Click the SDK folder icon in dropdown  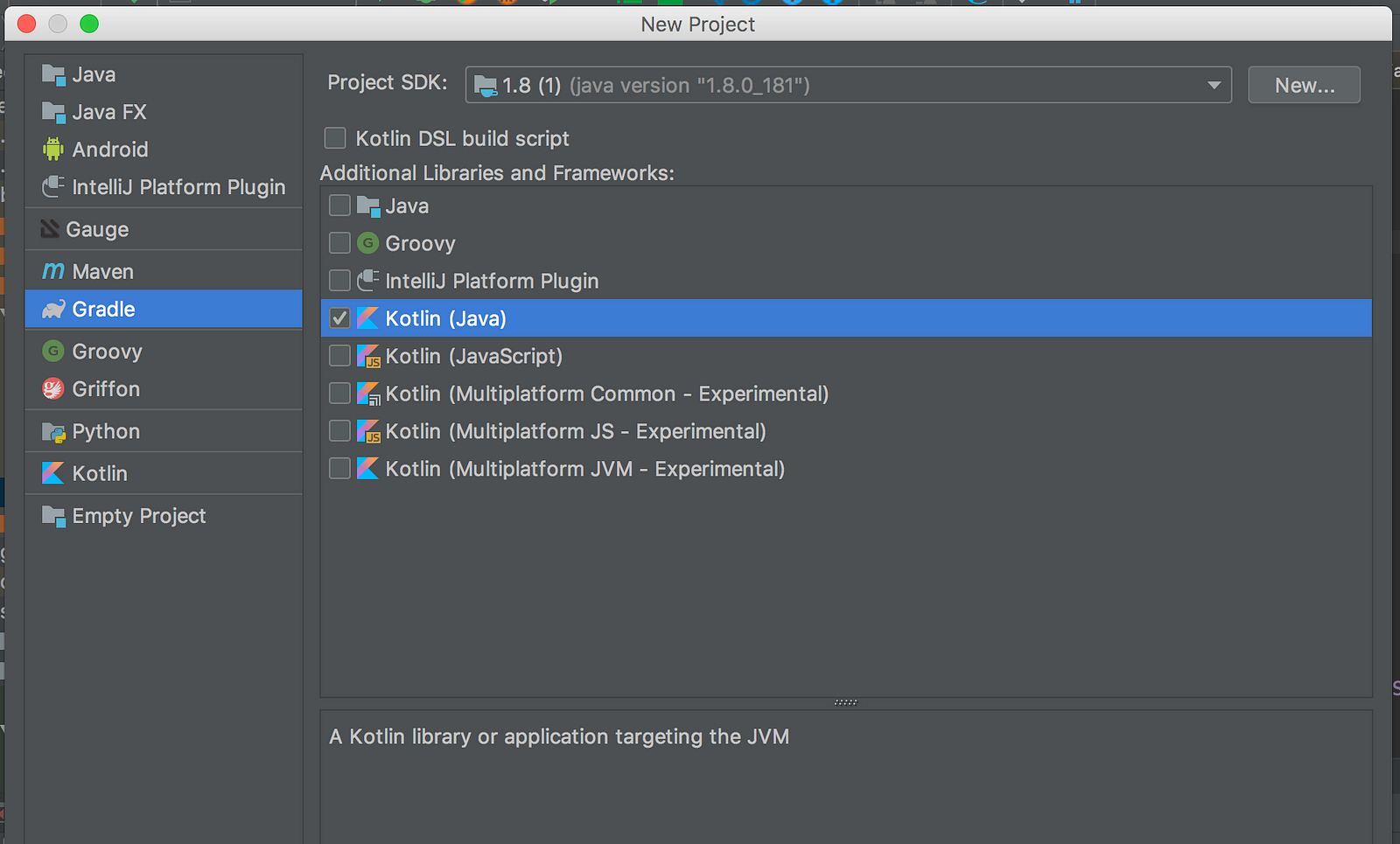486,86
